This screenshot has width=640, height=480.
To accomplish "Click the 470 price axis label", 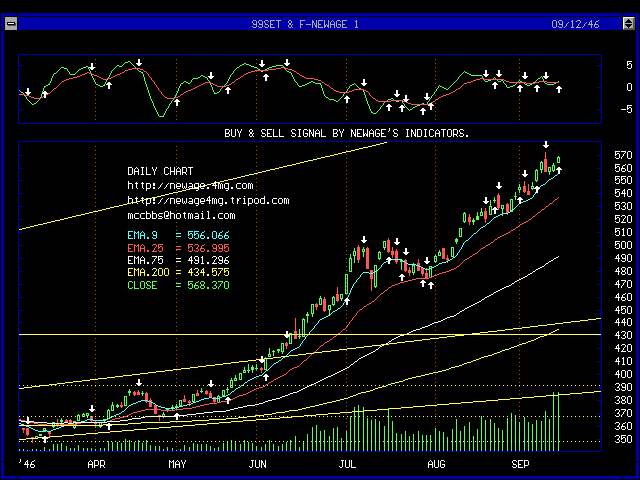I will click(623, 284).
